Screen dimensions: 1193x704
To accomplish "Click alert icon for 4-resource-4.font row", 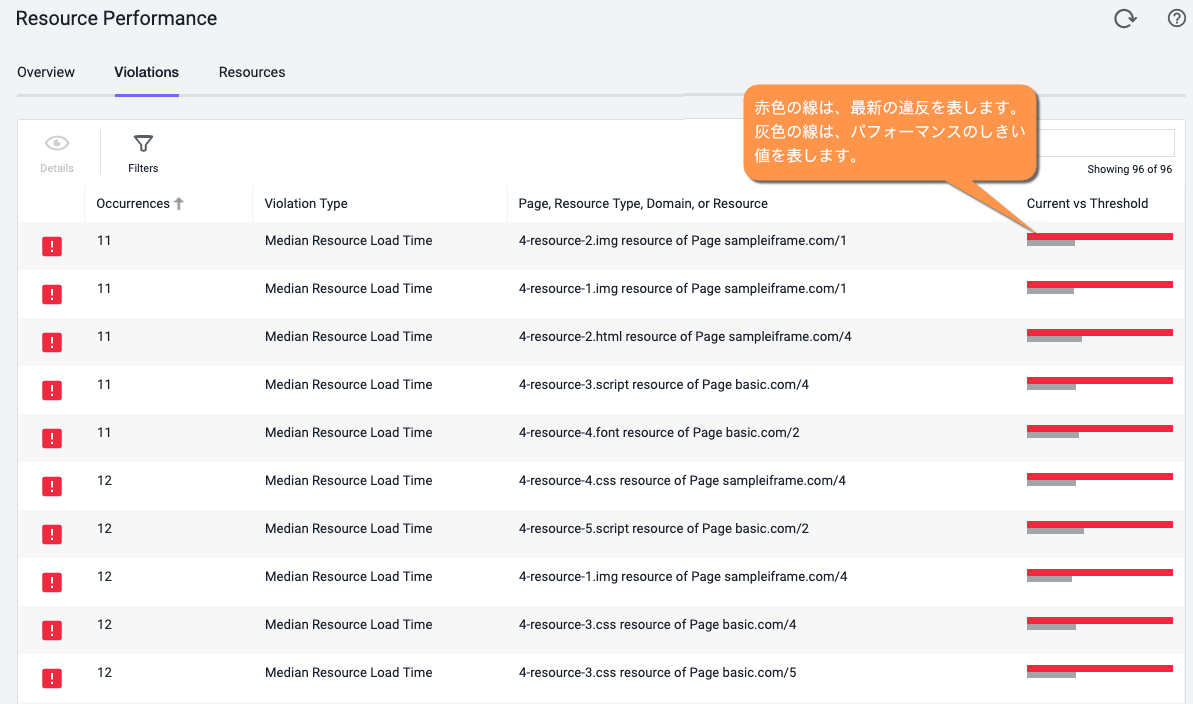I will pos(52,438).
